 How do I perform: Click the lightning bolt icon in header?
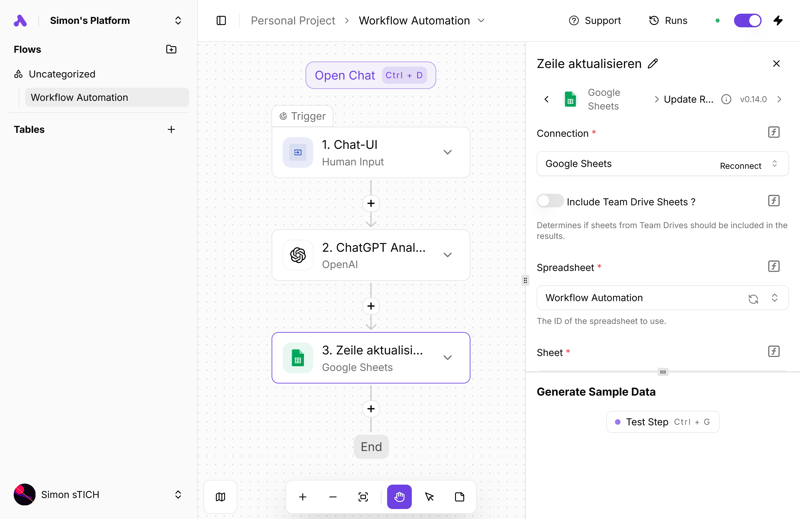(x=778, y=20)
